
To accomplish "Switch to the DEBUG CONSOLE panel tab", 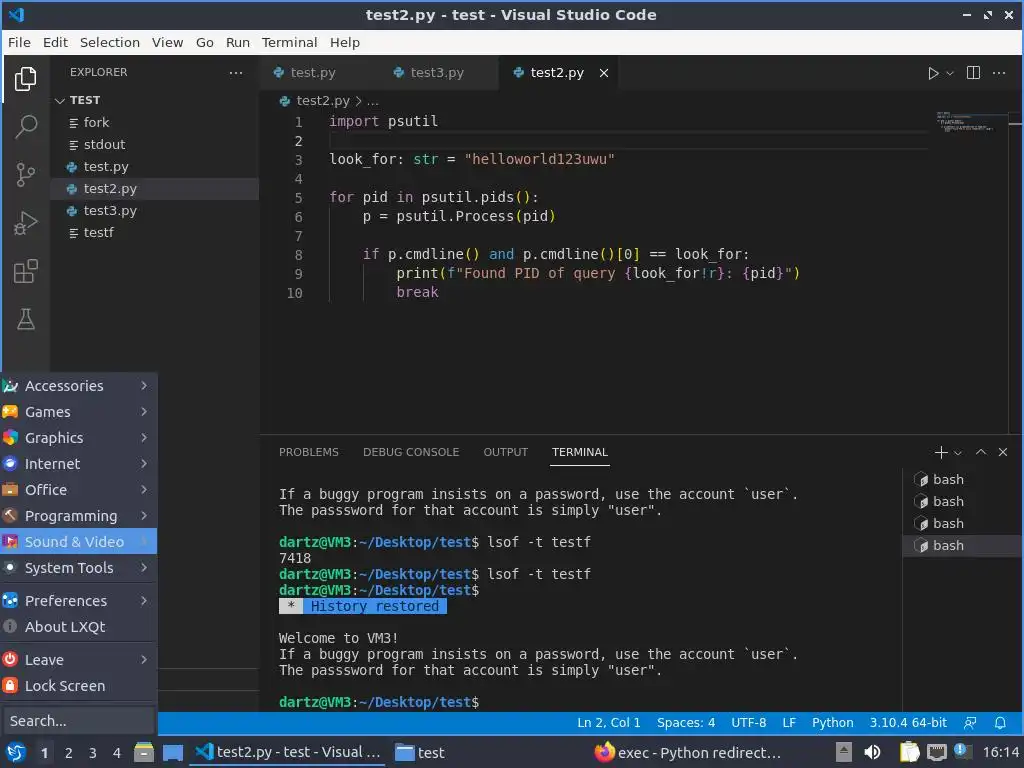I will click(411, 452).
